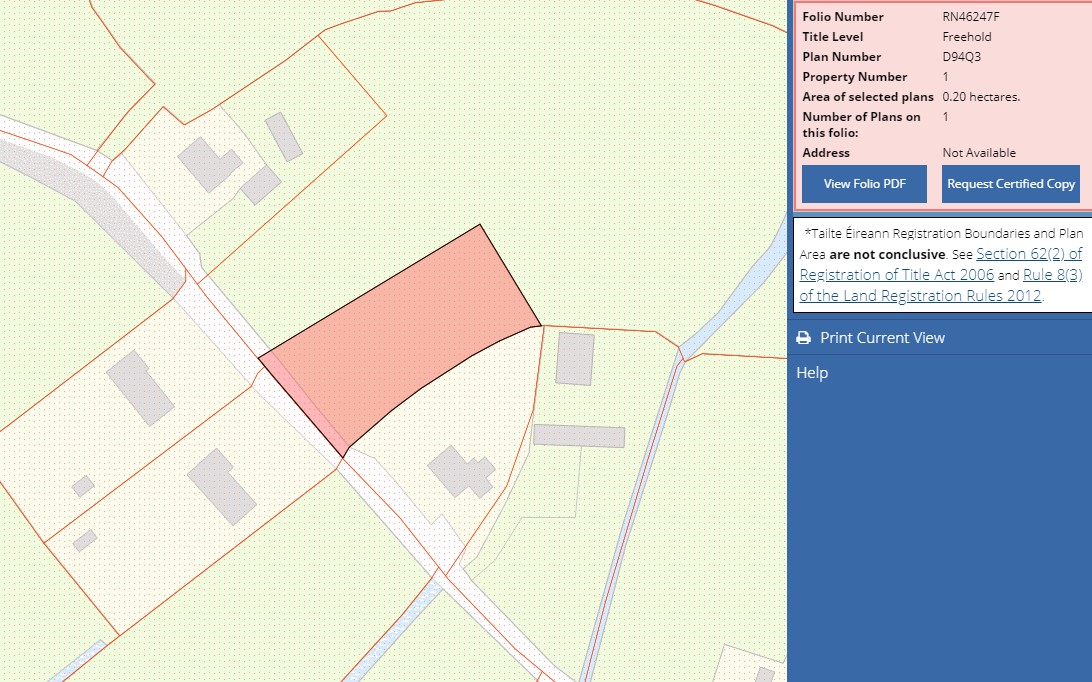Open the Help menu item
1092x682 pixels.
[x=812, y=373]
